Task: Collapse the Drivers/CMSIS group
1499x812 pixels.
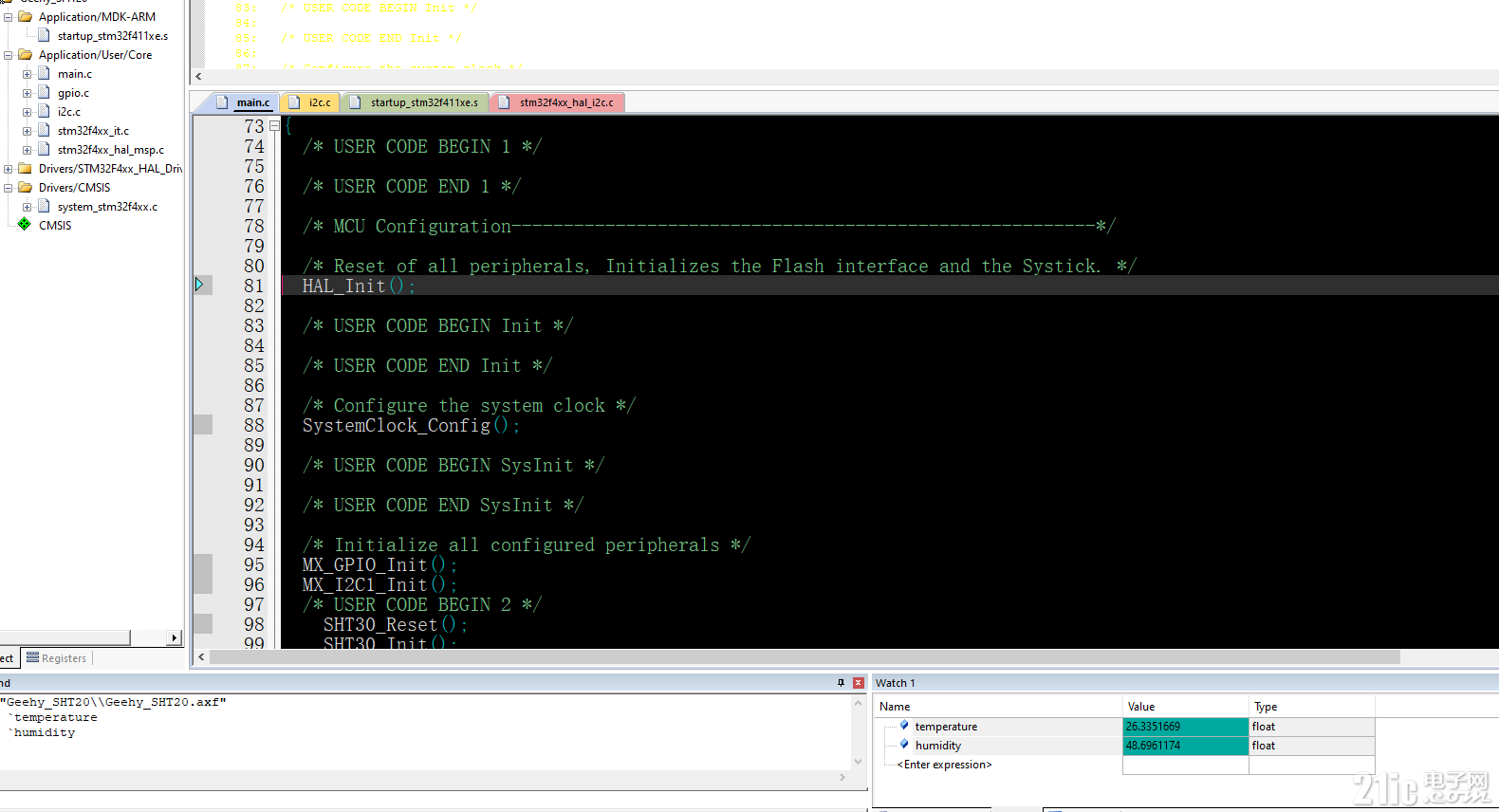Action: [x=8, y=188]
